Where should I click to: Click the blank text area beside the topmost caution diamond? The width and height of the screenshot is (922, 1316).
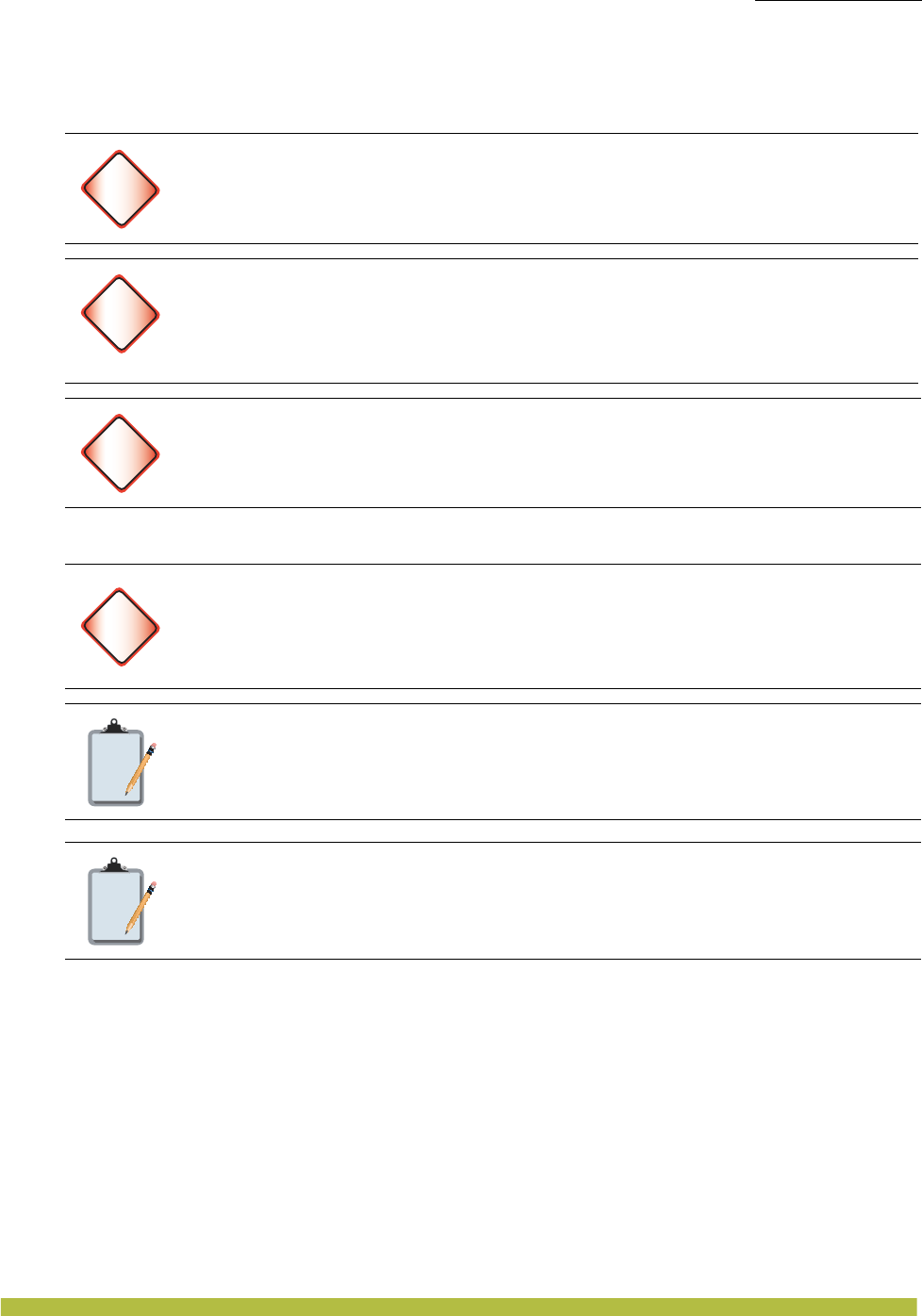(x=537, y=189)
